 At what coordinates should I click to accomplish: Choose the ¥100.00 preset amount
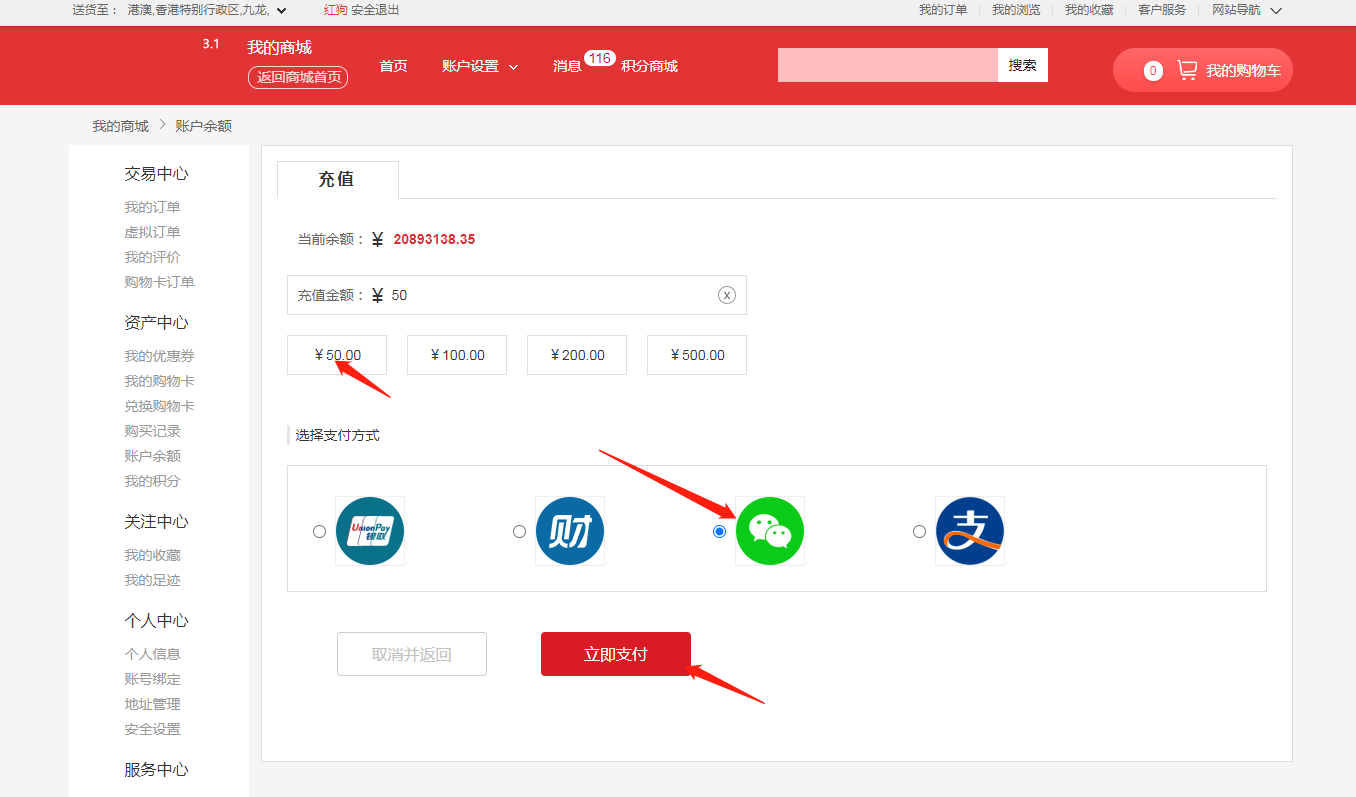click(457, 355)
